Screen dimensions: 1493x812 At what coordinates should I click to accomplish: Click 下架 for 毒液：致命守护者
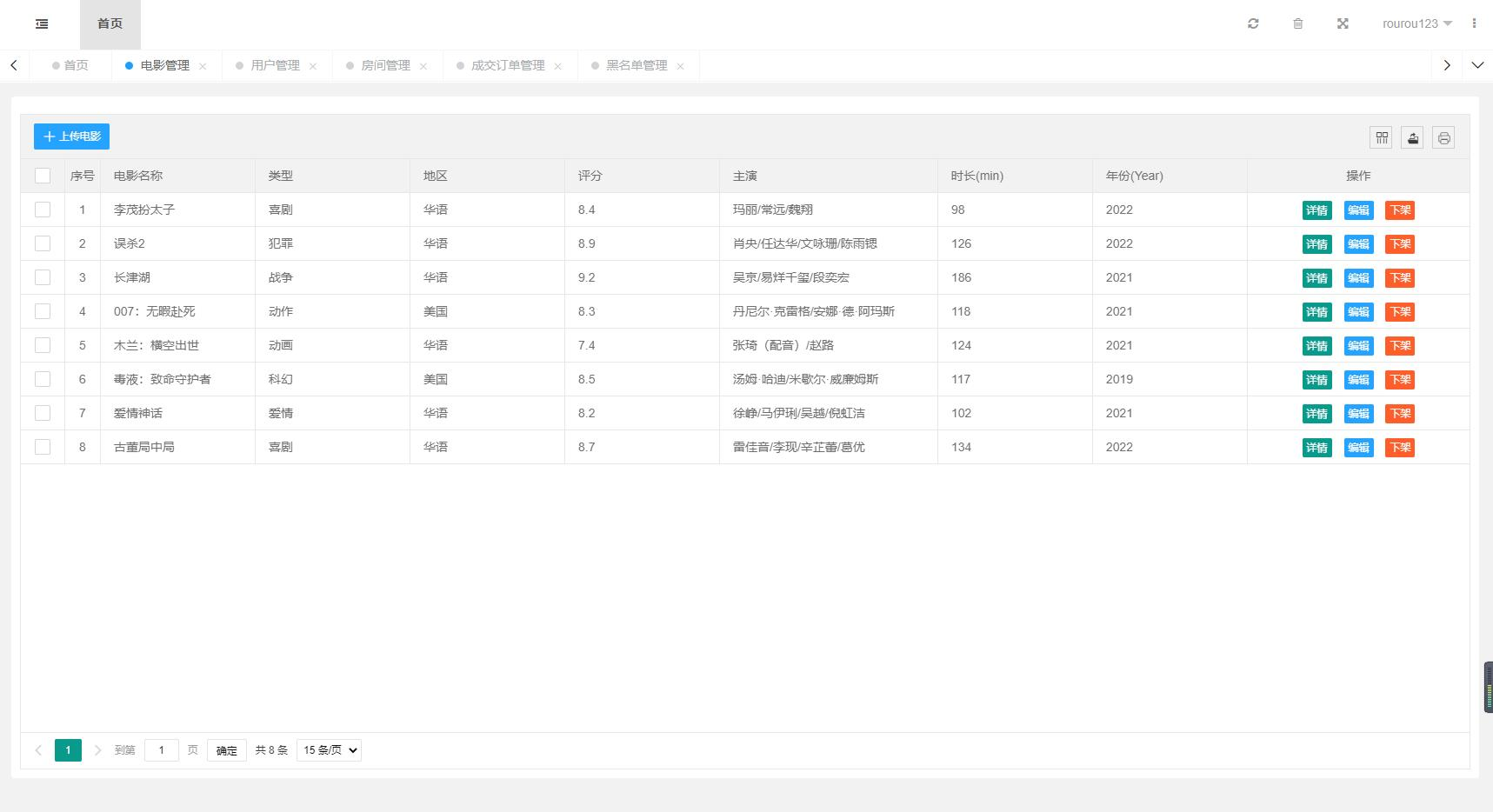pos(1400,380)
